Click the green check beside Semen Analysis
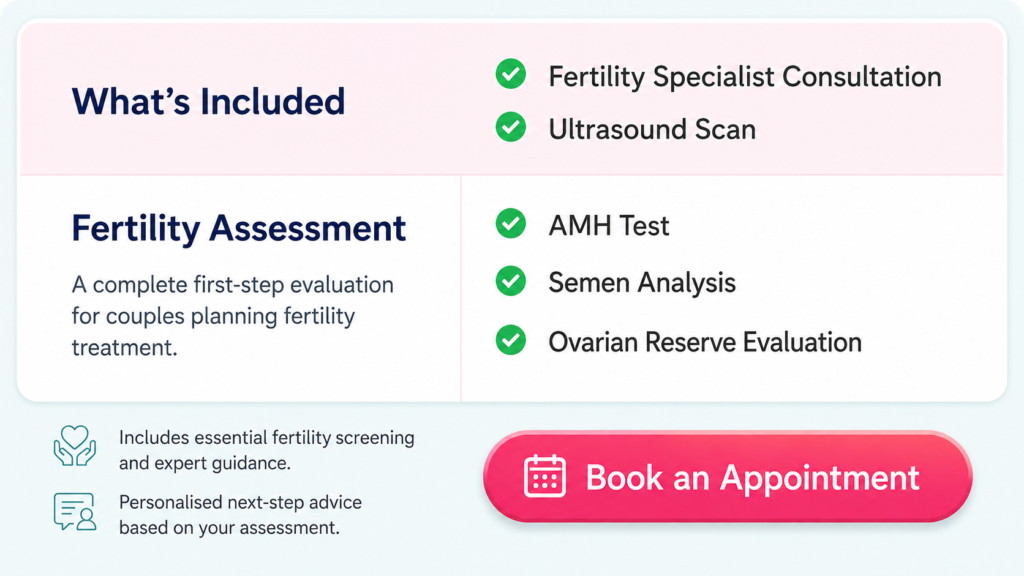Viewport: 1024px width, 576px height. pyautogui.click(x=511, y=281)
